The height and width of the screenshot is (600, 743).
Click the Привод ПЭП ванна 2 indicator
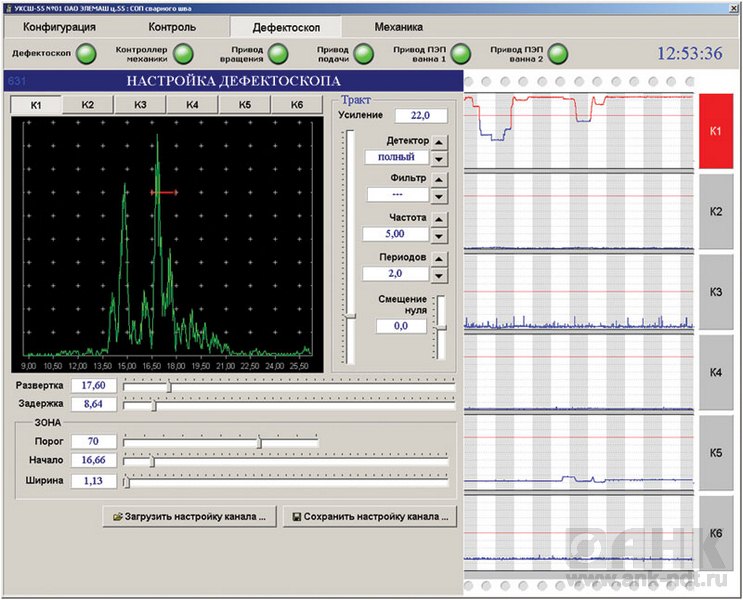[557, 53]
